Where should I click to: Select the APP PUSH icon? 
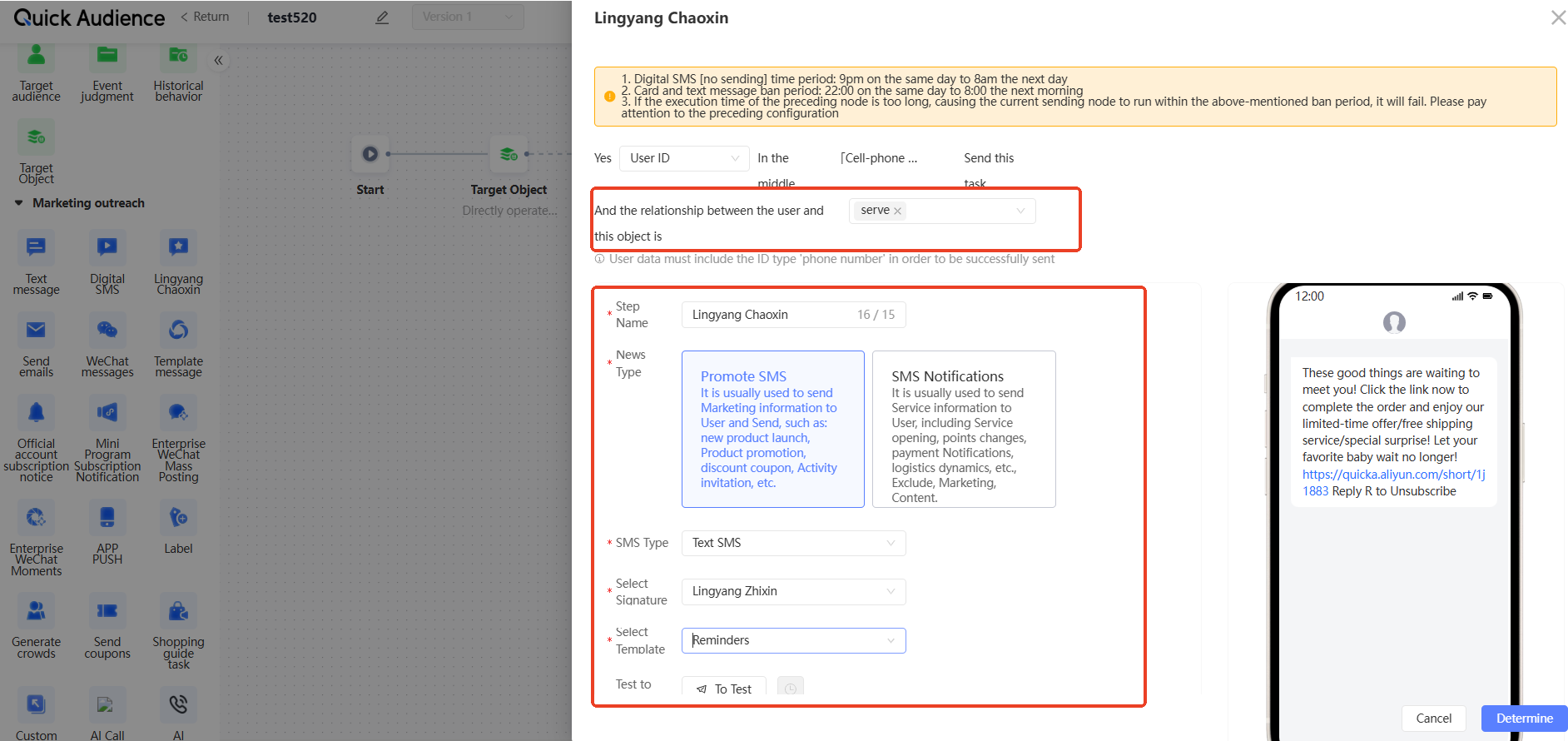click(107, 517)
